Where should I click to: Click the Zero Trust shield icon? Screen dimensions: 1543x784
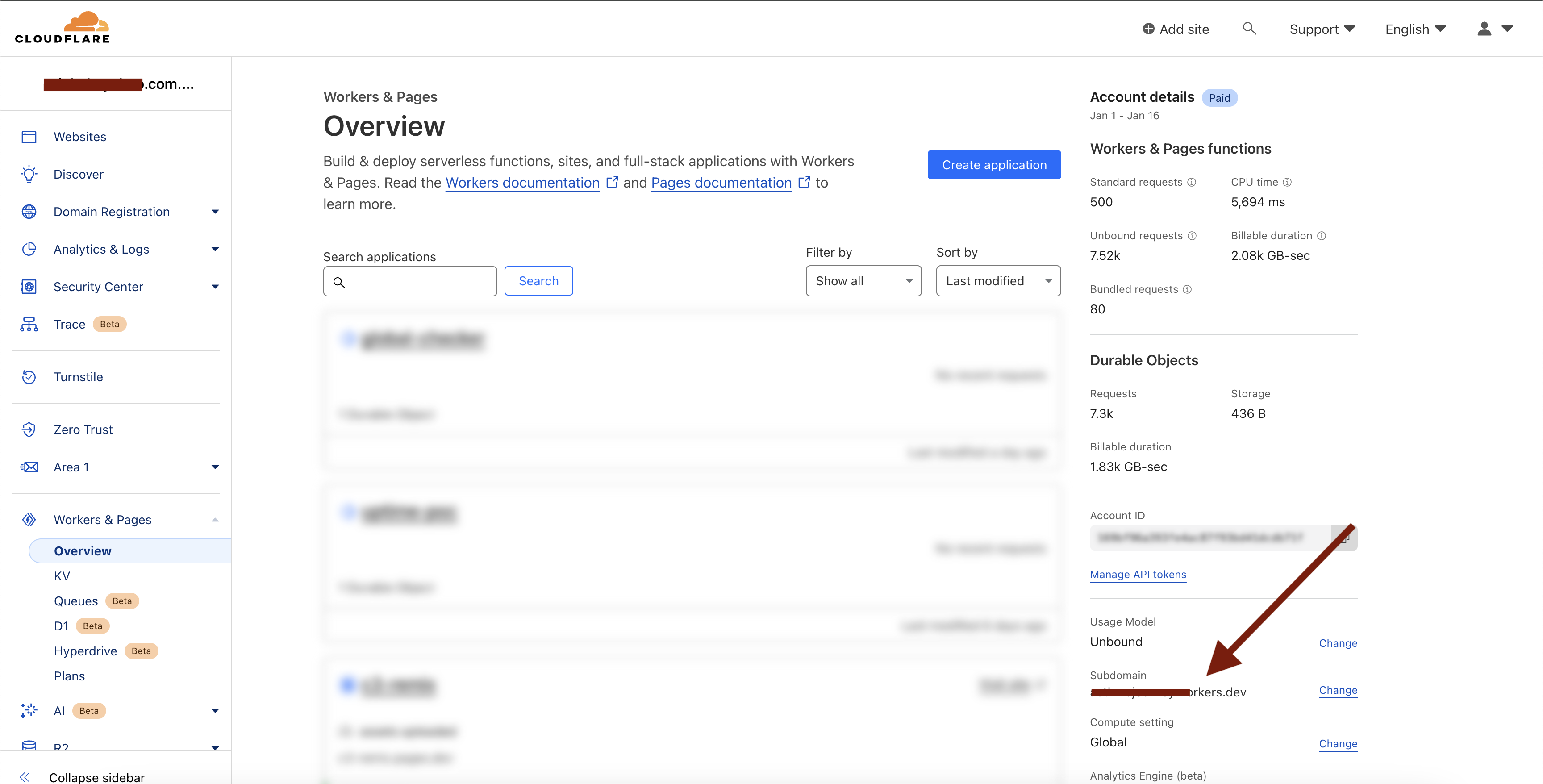[x=29, y=430]
